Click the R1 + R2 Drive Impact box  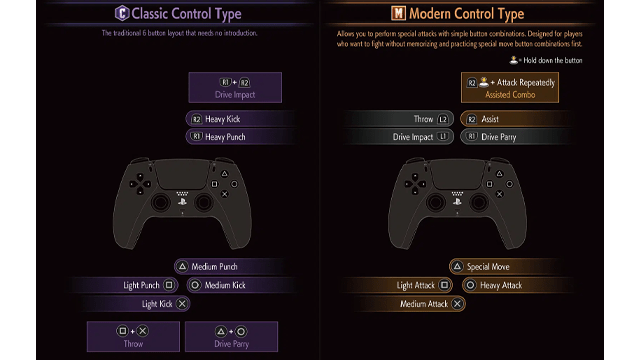[x=235, y=87]
